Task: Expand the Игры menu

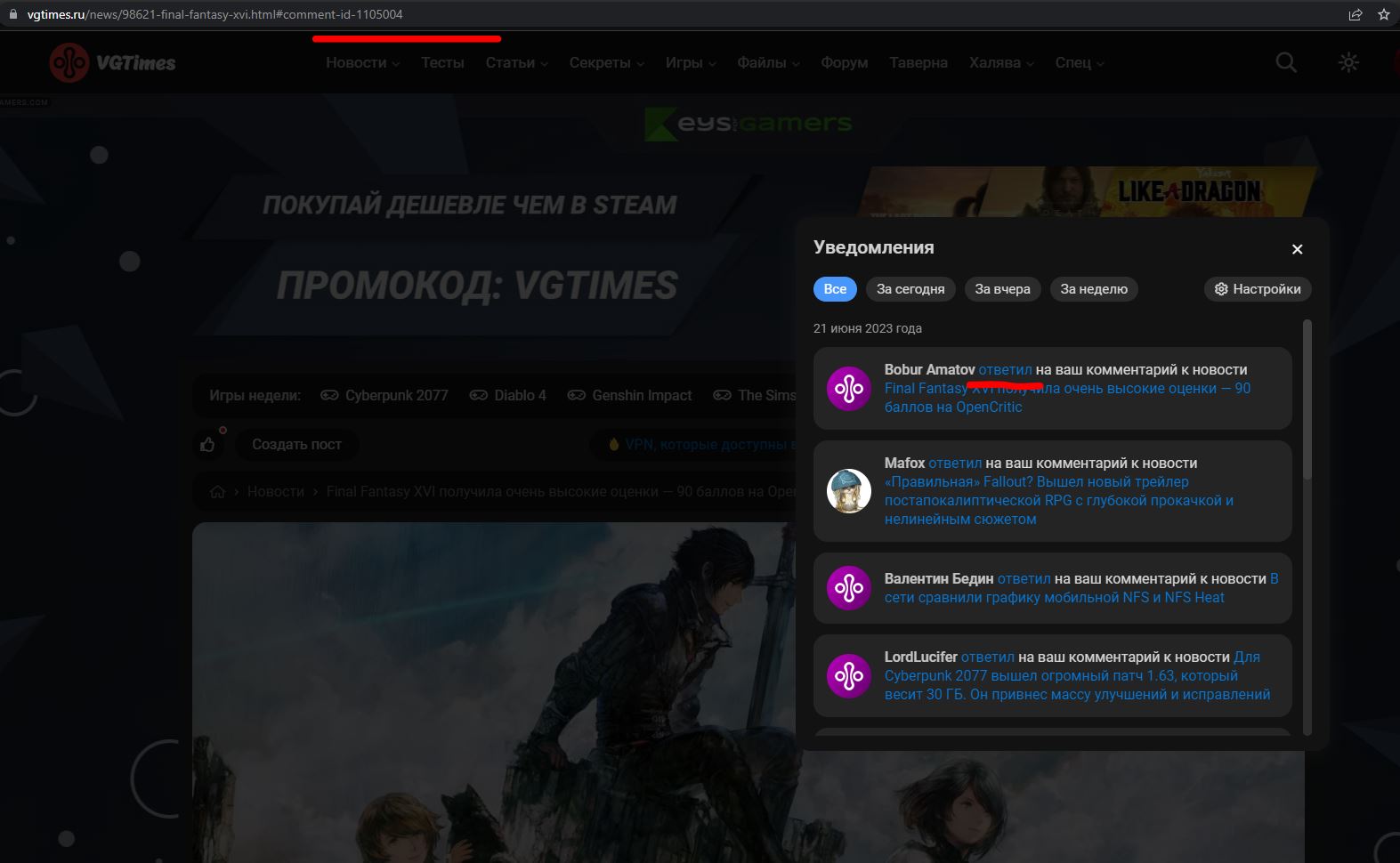Action: point(691,62)
